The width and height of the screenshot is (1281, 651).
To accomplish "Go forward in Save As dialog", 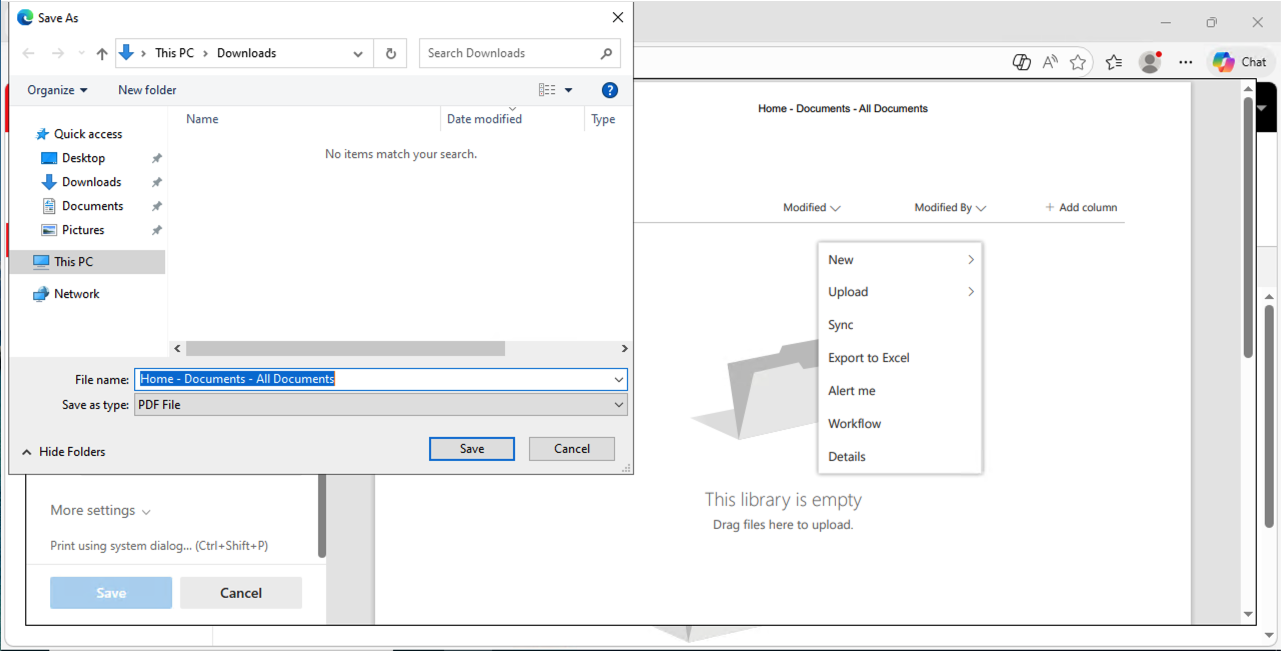I will point(58,53).
